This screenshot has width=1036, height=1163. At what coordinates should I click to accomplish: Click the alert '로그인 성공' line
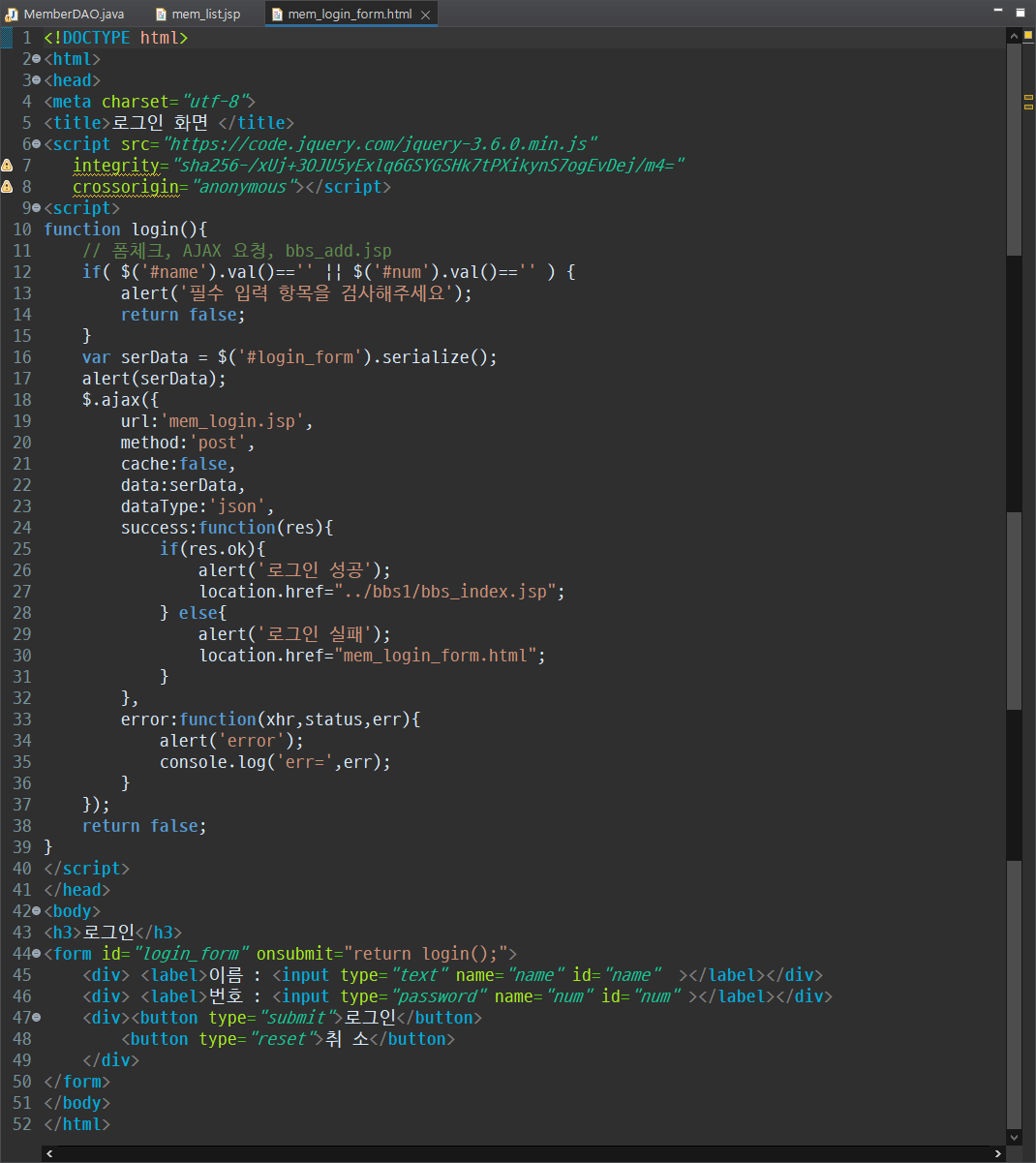[294, 570]
